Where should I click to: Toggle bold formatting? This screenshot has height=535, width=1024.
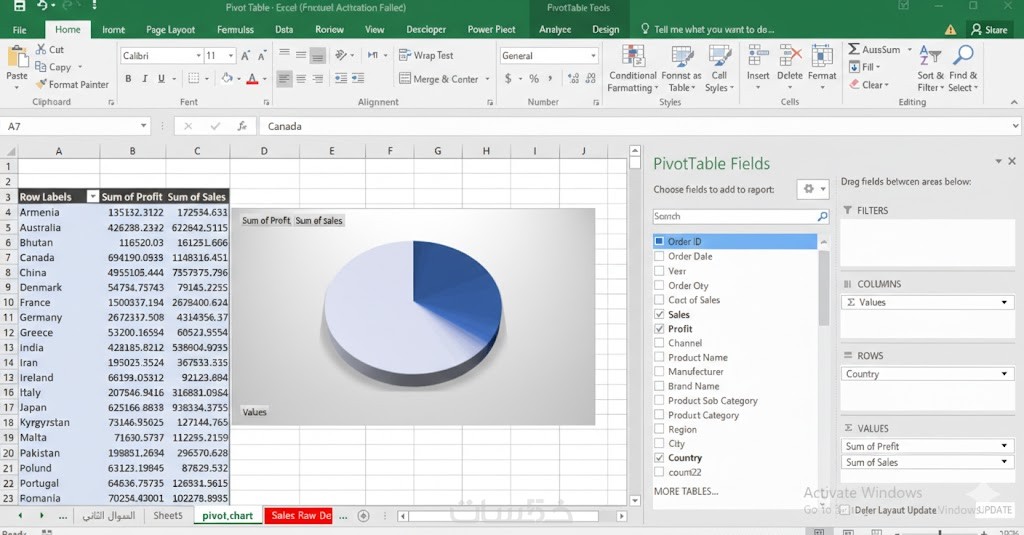[x=128, y=78]
